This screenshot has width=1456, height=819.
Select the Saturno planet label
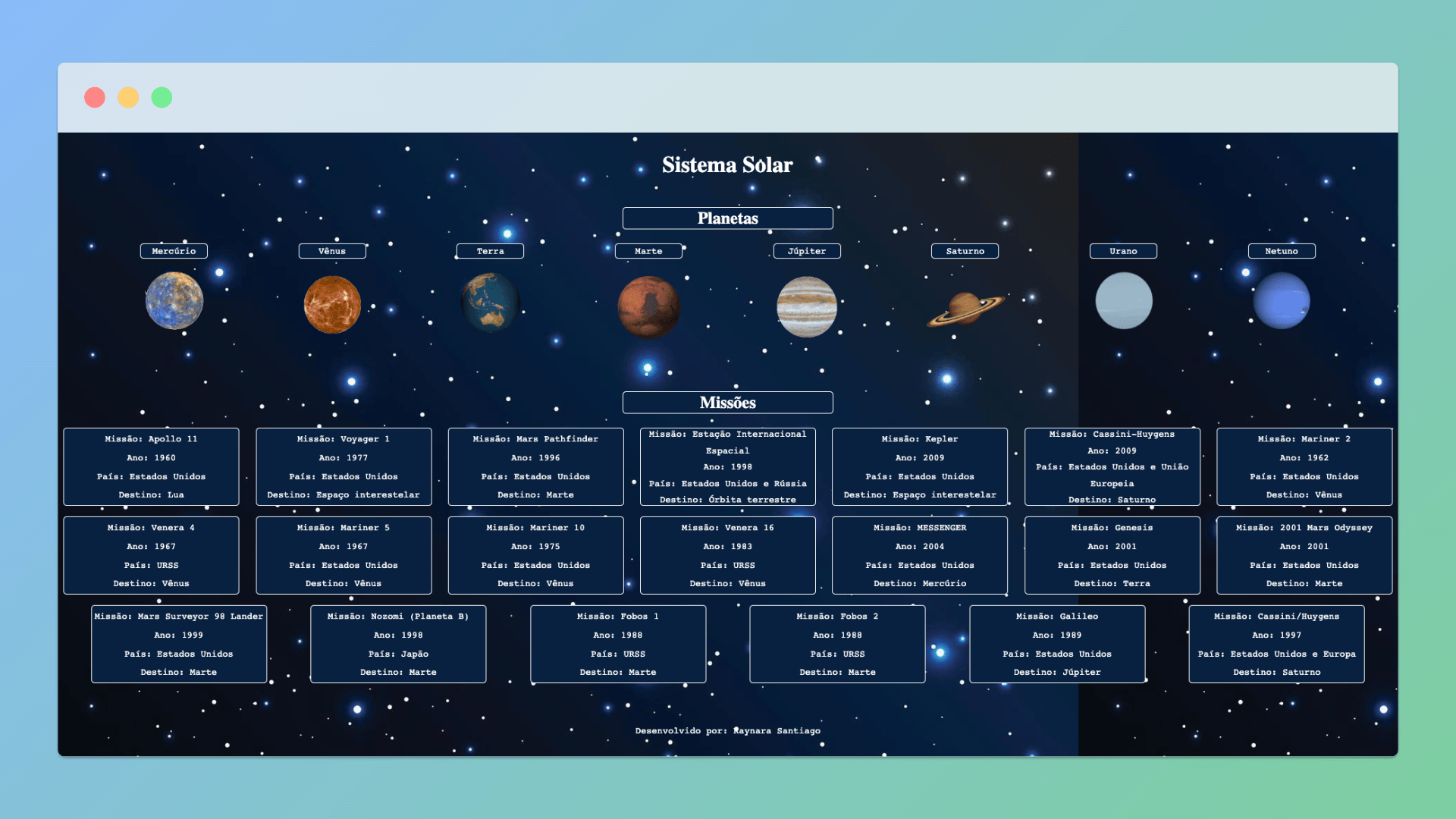pos(965,251)
